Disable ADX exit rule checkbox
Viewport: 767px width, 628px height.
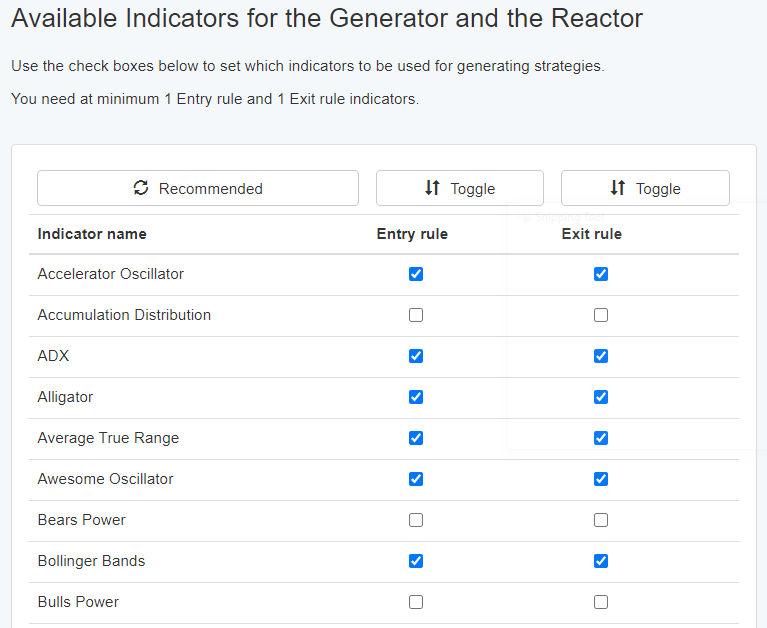601,356
